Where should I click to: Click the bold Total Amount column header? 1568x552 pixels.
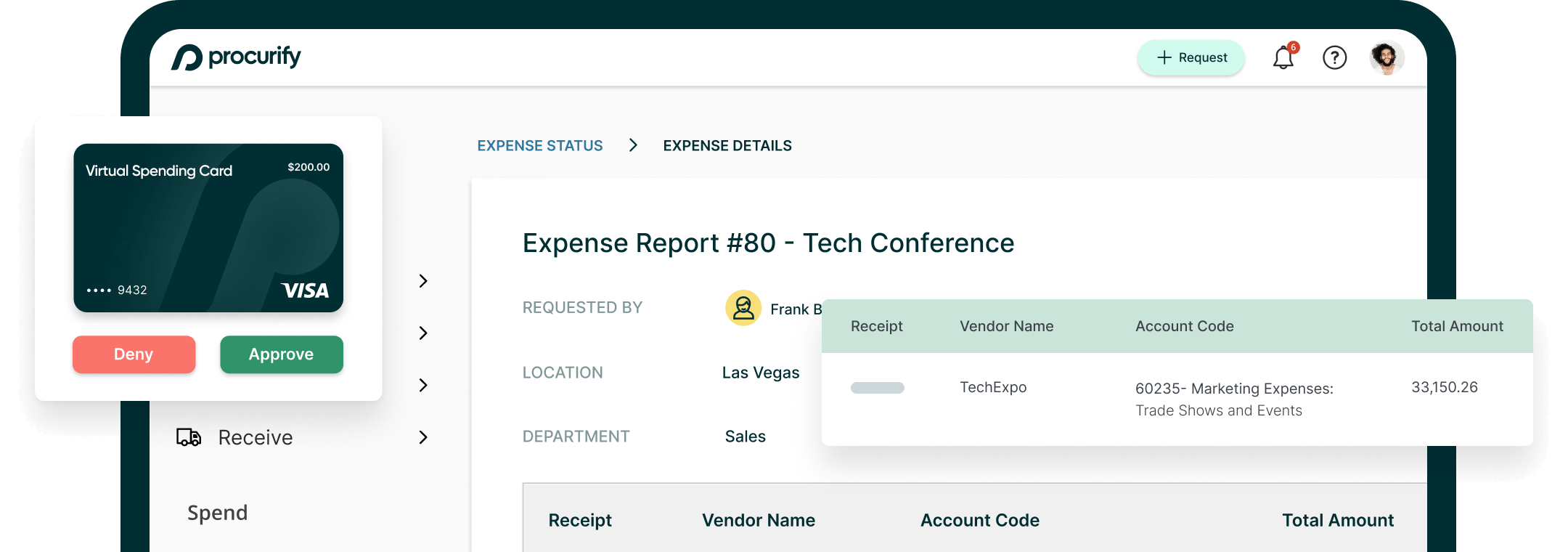1338,520
